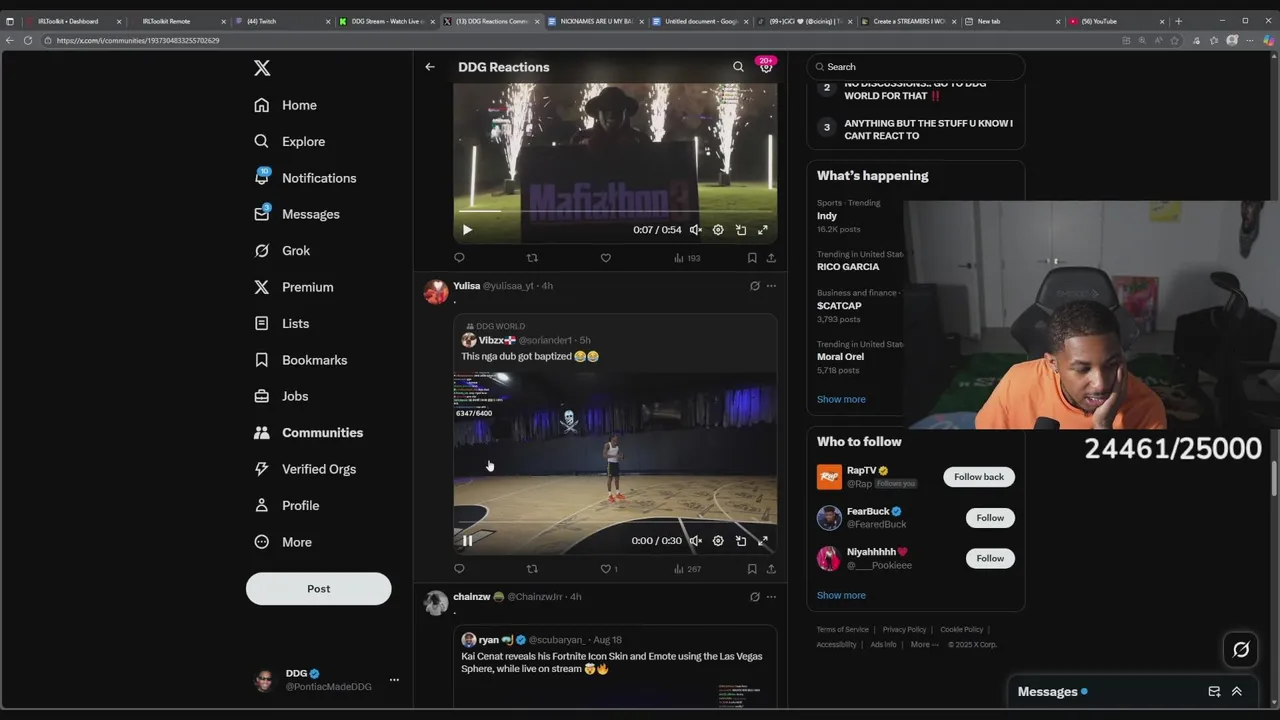Follow FearBuck

pyautogui.click(x=990, y=518)
